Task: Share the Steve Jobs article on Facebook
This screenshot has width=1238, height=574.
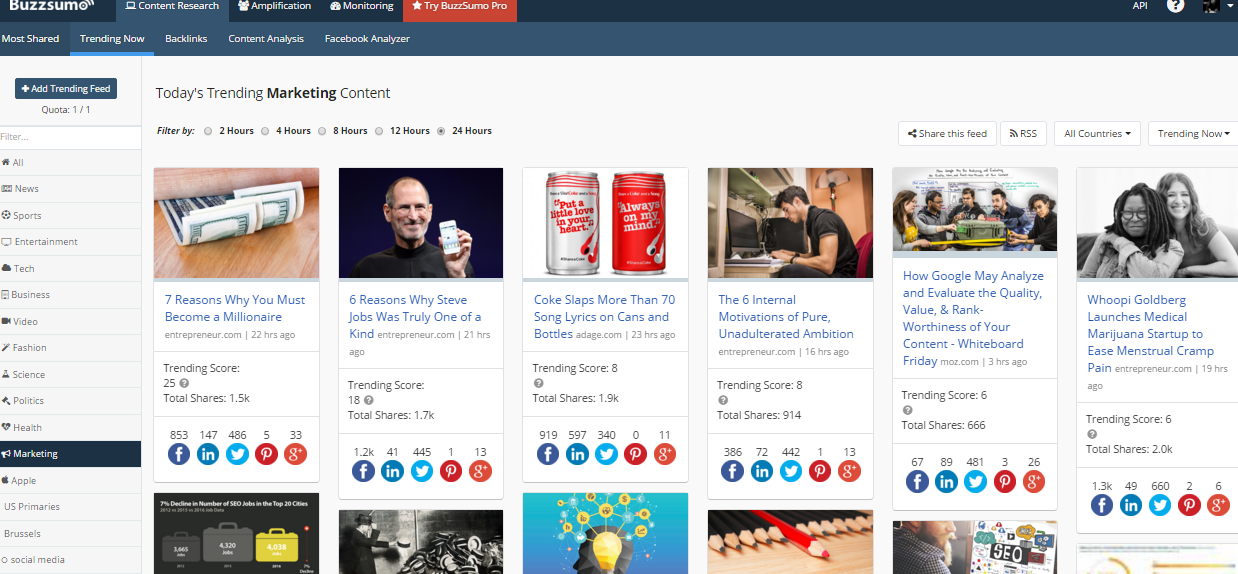Action: (x=363, y=471)
